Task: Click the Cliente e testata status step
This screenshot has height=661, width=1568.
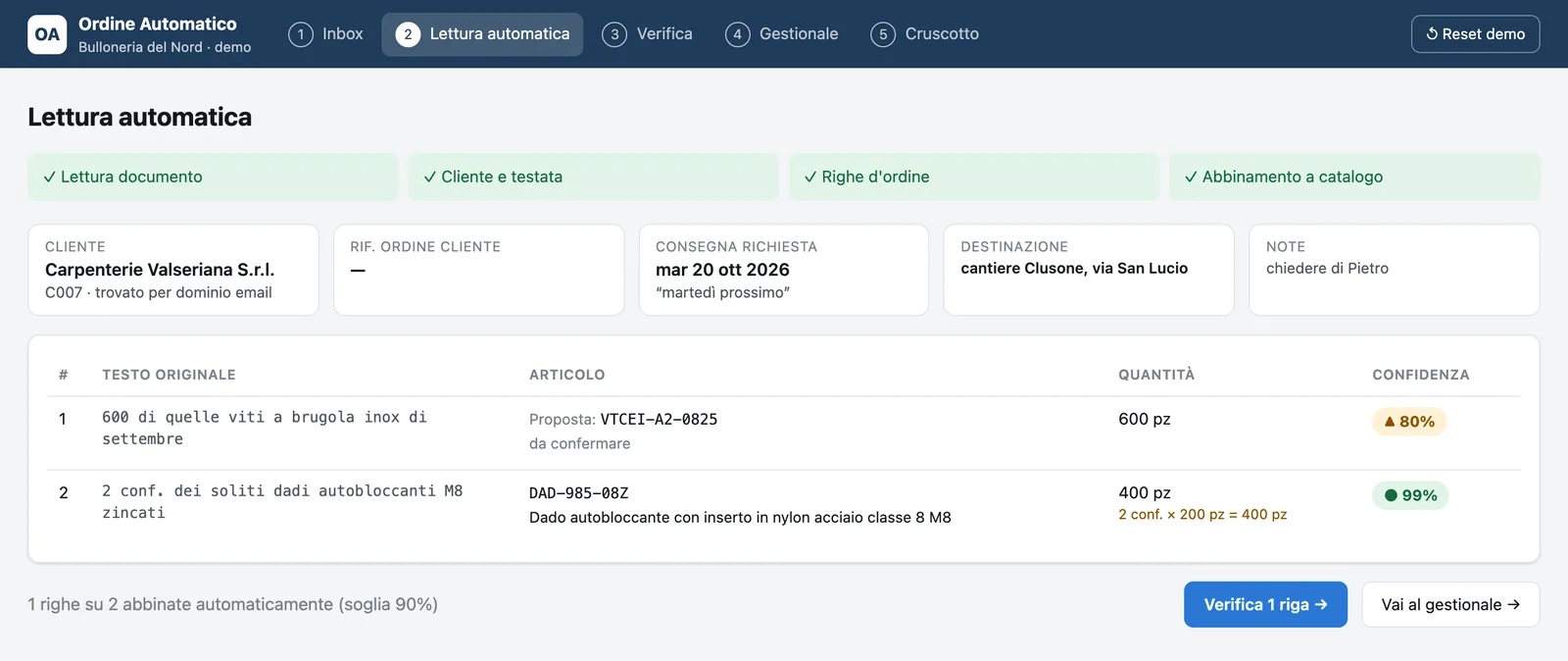Action: click(593, 177)
